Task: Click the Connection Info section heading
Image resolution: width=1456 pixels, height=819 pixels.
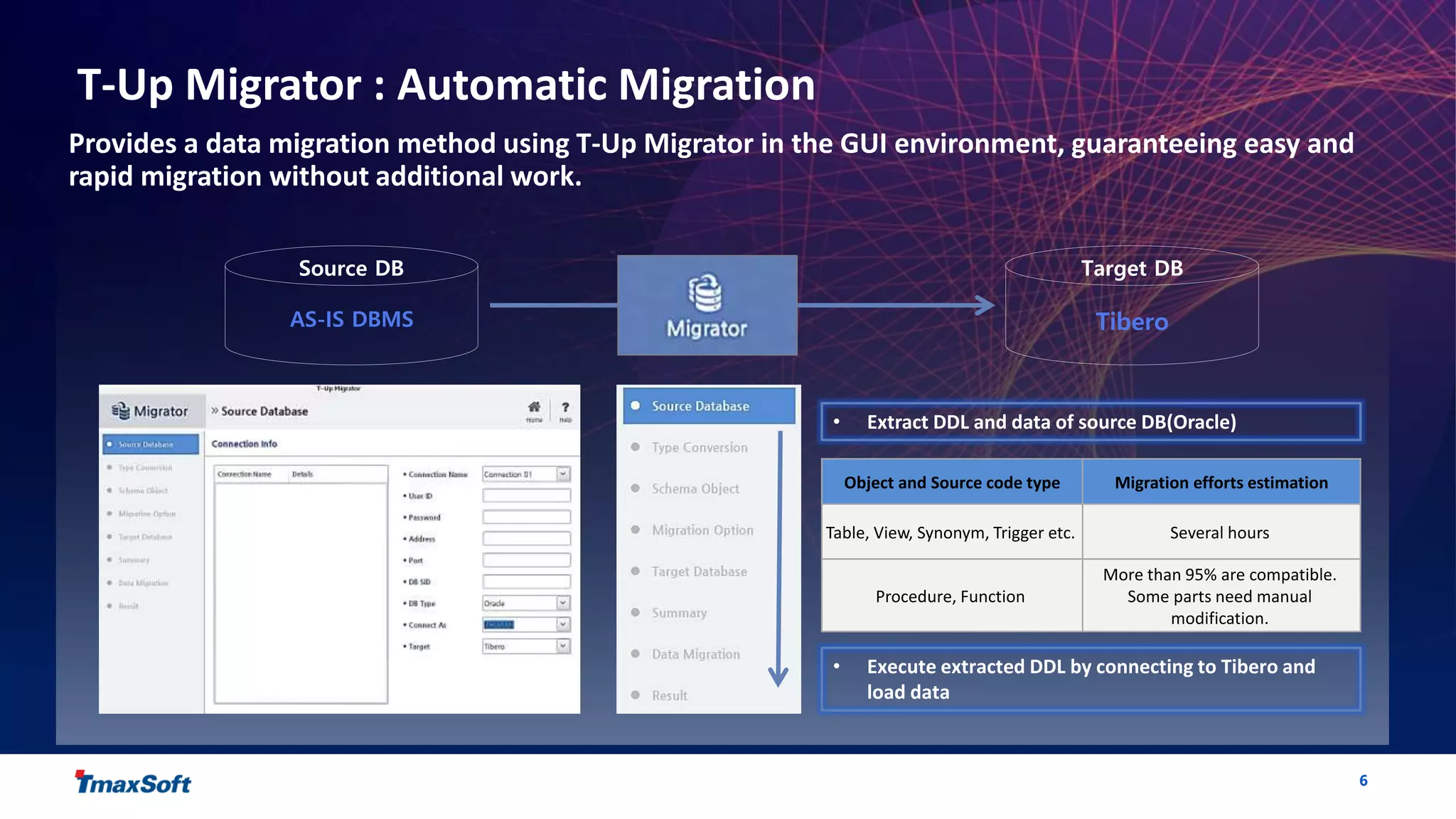Action: click(x=244, y=444)
